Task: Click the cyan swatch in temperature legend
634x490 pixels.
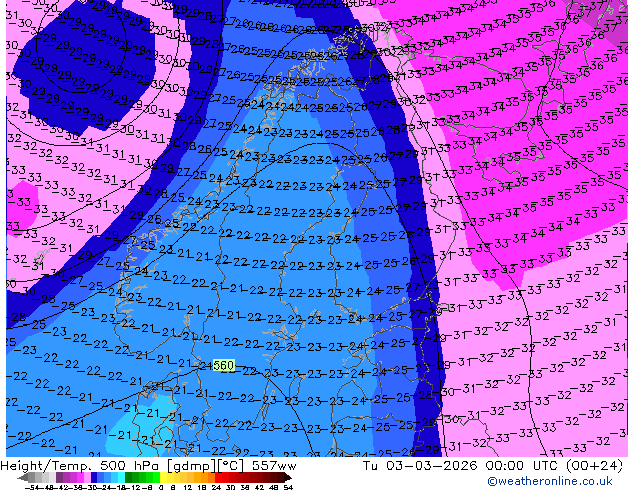Action: [121, 478]
